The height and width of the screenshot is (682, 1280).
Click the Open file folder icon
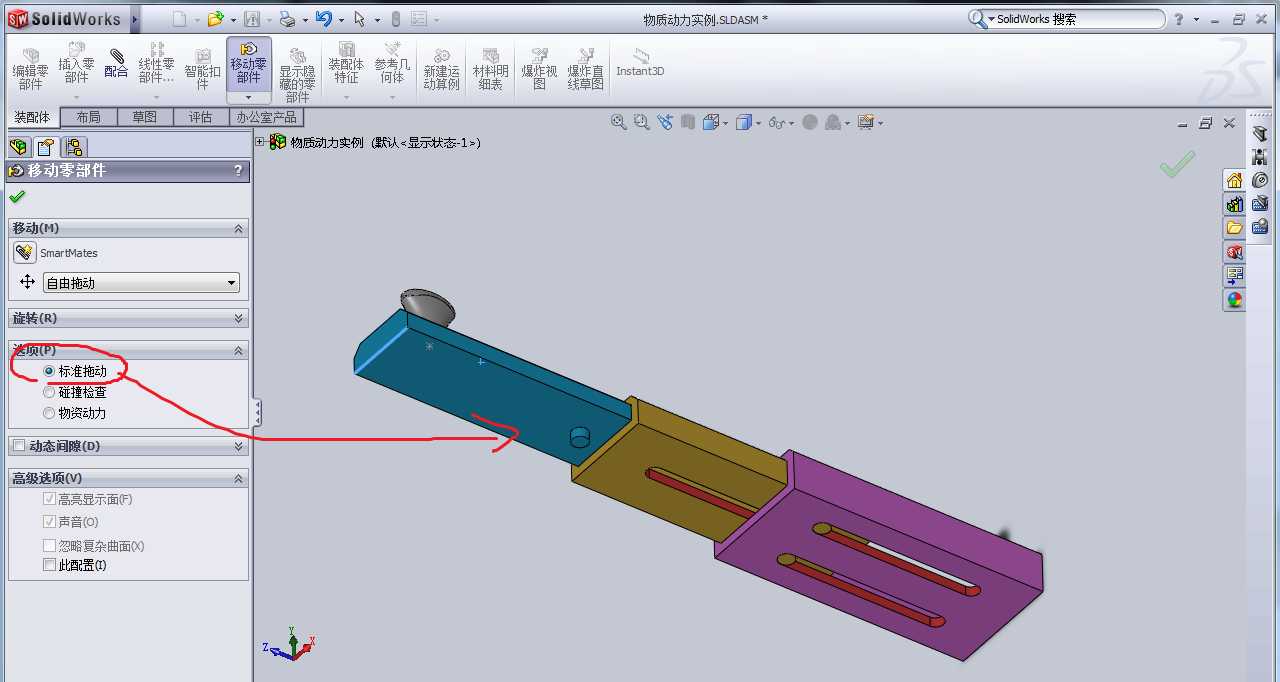click(215, 19)
